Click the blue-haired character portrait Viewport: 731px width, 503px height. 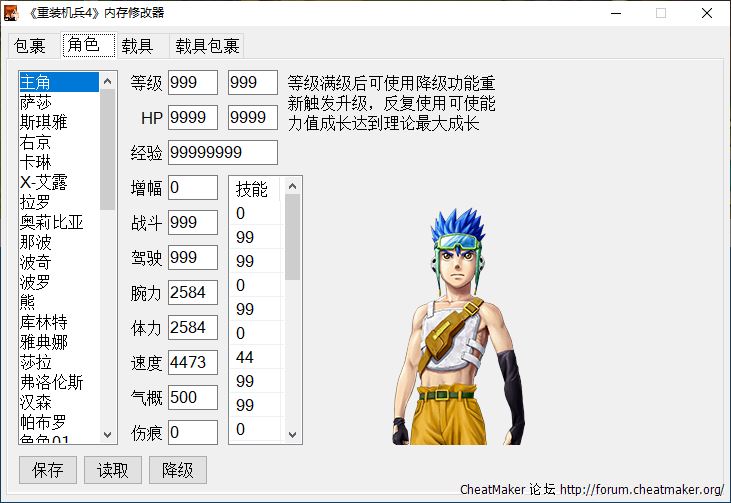pyautogui.click(x=459, y=327)
